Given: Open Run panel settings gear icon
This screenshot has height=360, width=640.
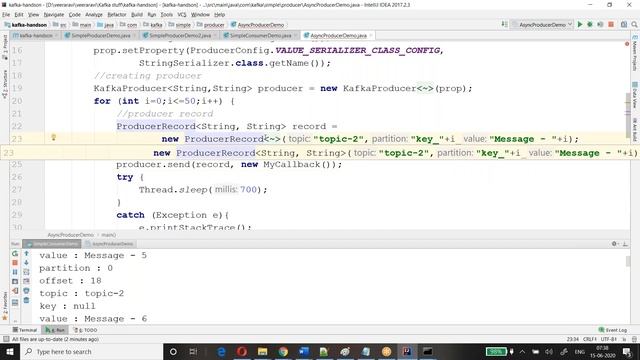Looking at the screenshot, I should pos(614,244).
